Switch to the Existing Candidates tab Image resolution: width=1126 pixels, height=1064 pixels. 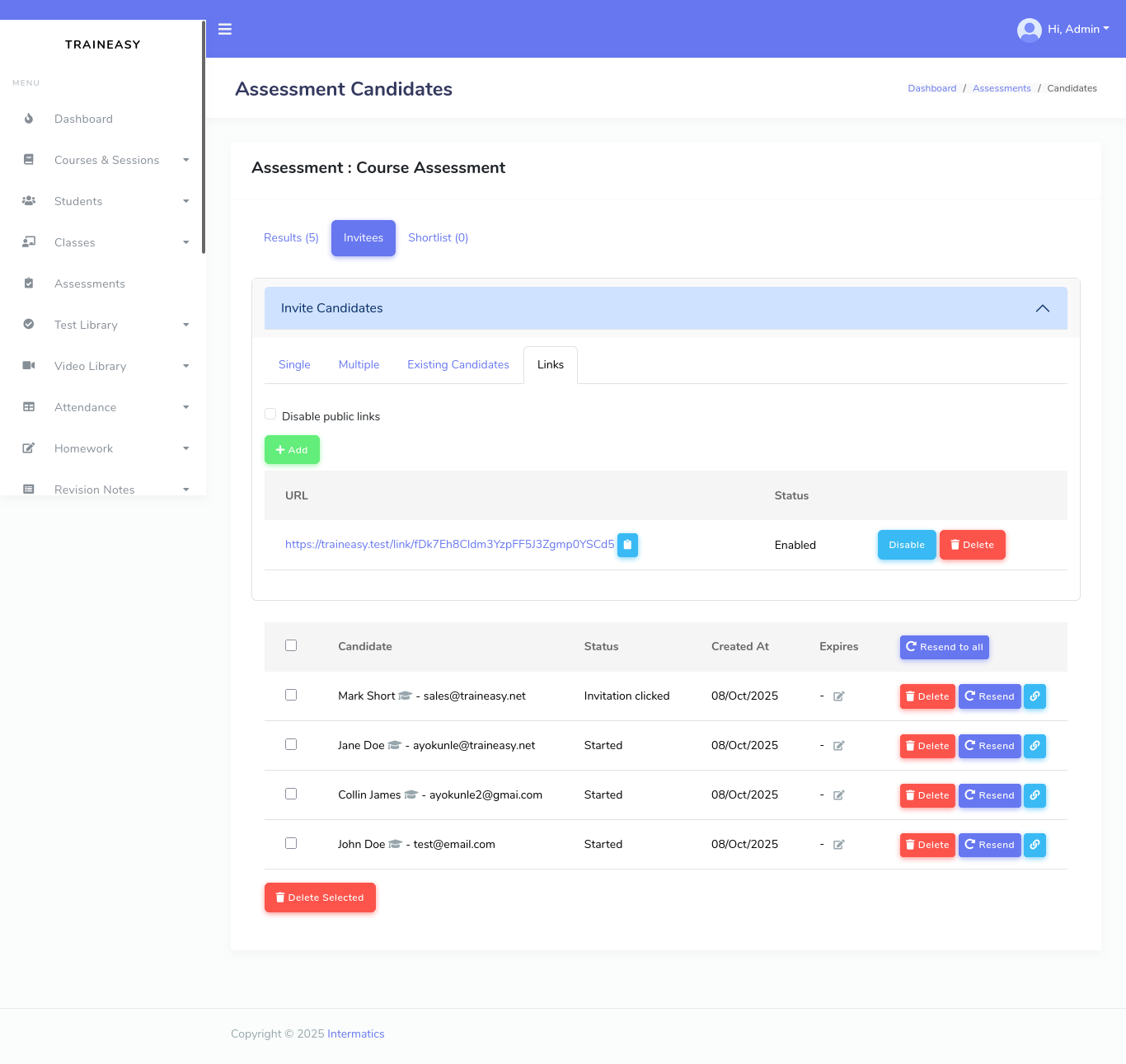click(x=458, y=364)
